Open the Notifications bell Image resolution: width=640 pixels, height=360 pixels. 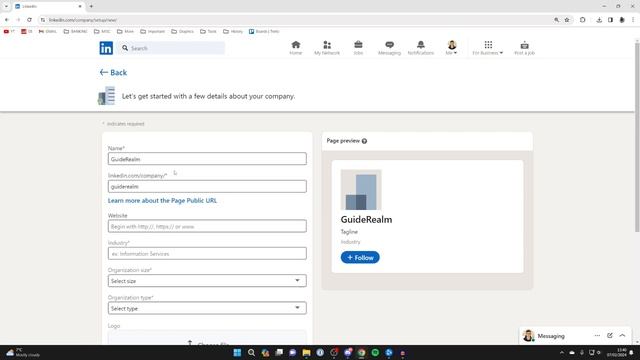click(420, 48)
